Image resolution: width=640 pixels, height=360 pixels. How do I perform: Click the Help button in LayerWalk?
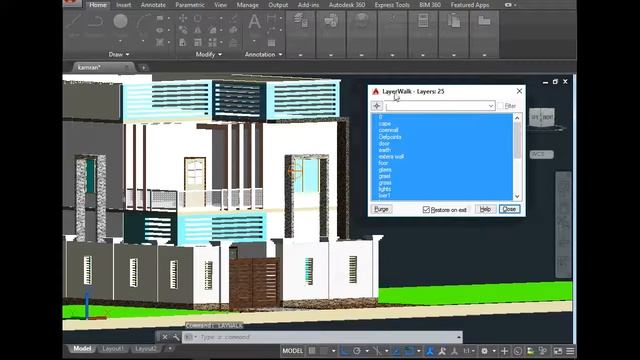[x=485, y=209]
